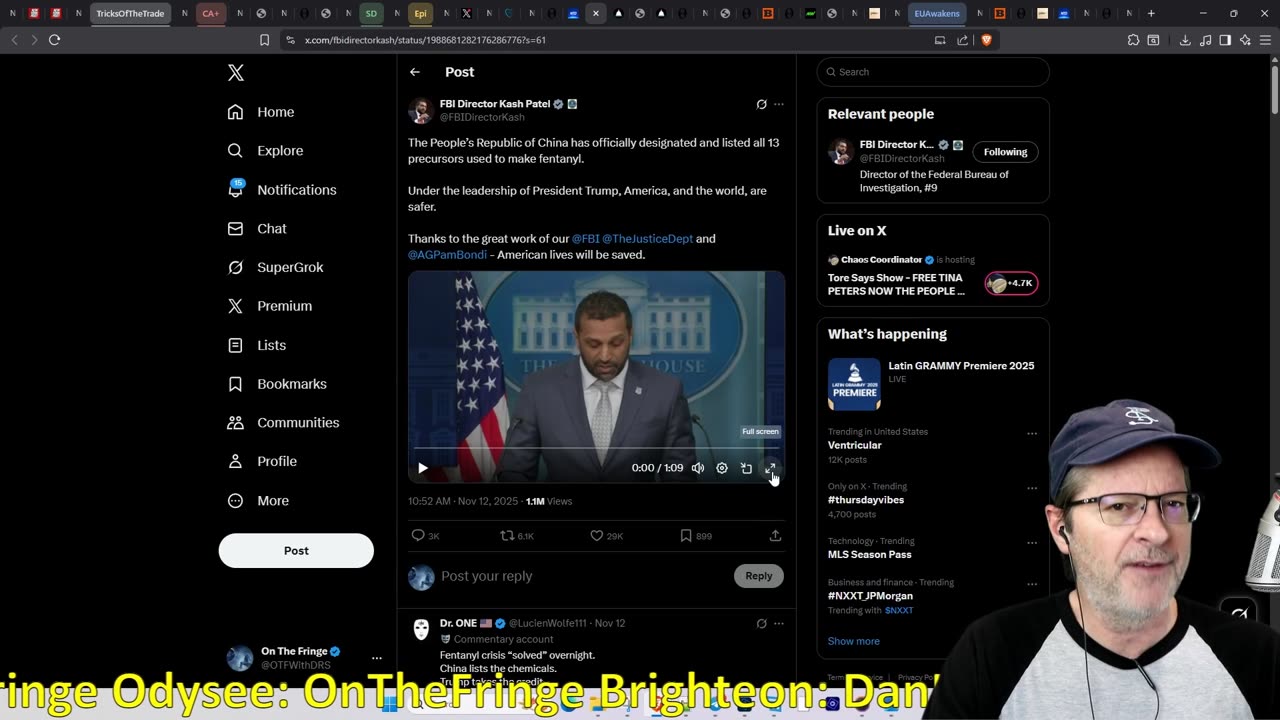Open more options on Kash Patel post
The image size is (1280, 720).
point(779,104)
